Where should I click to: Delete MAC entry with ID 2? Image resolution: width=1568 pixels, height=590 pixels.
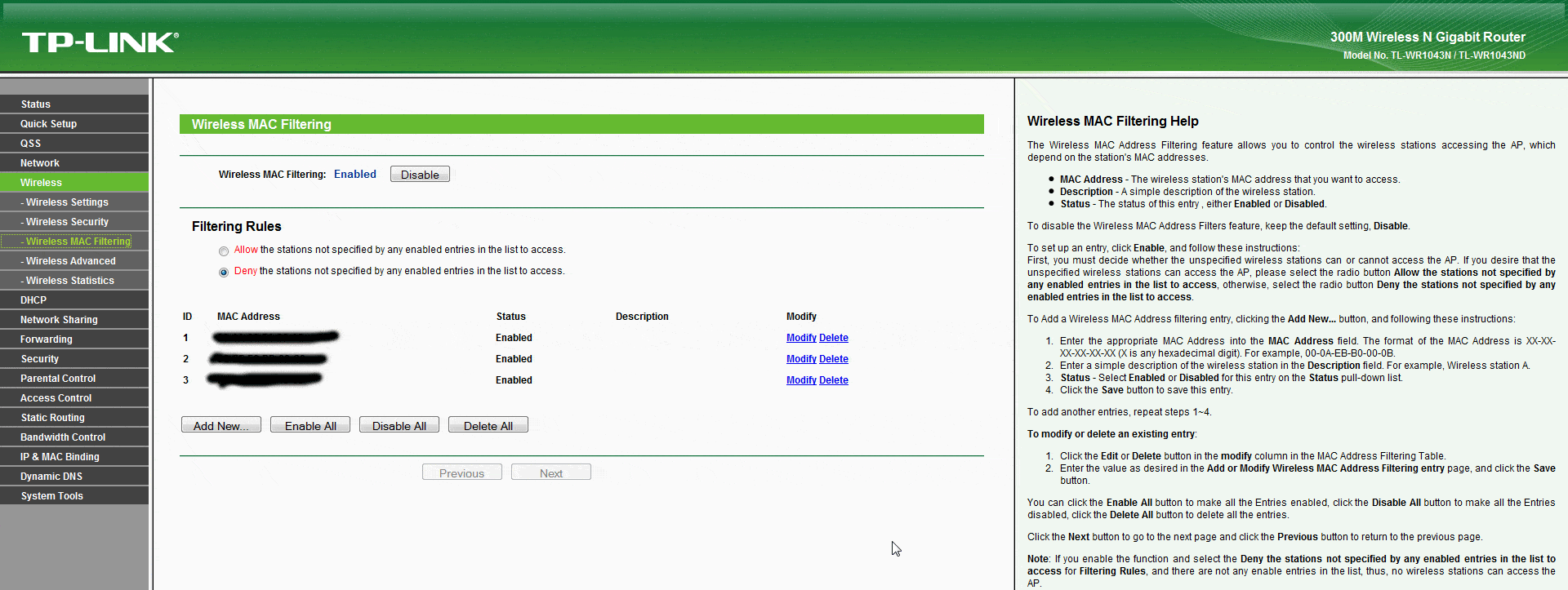coord(833,359)
